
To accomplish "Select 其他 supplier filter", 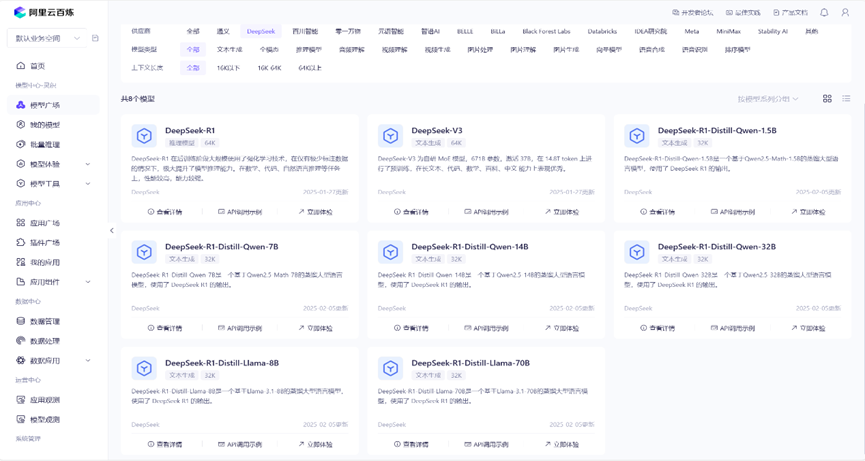I will click(x=811, y=31).
